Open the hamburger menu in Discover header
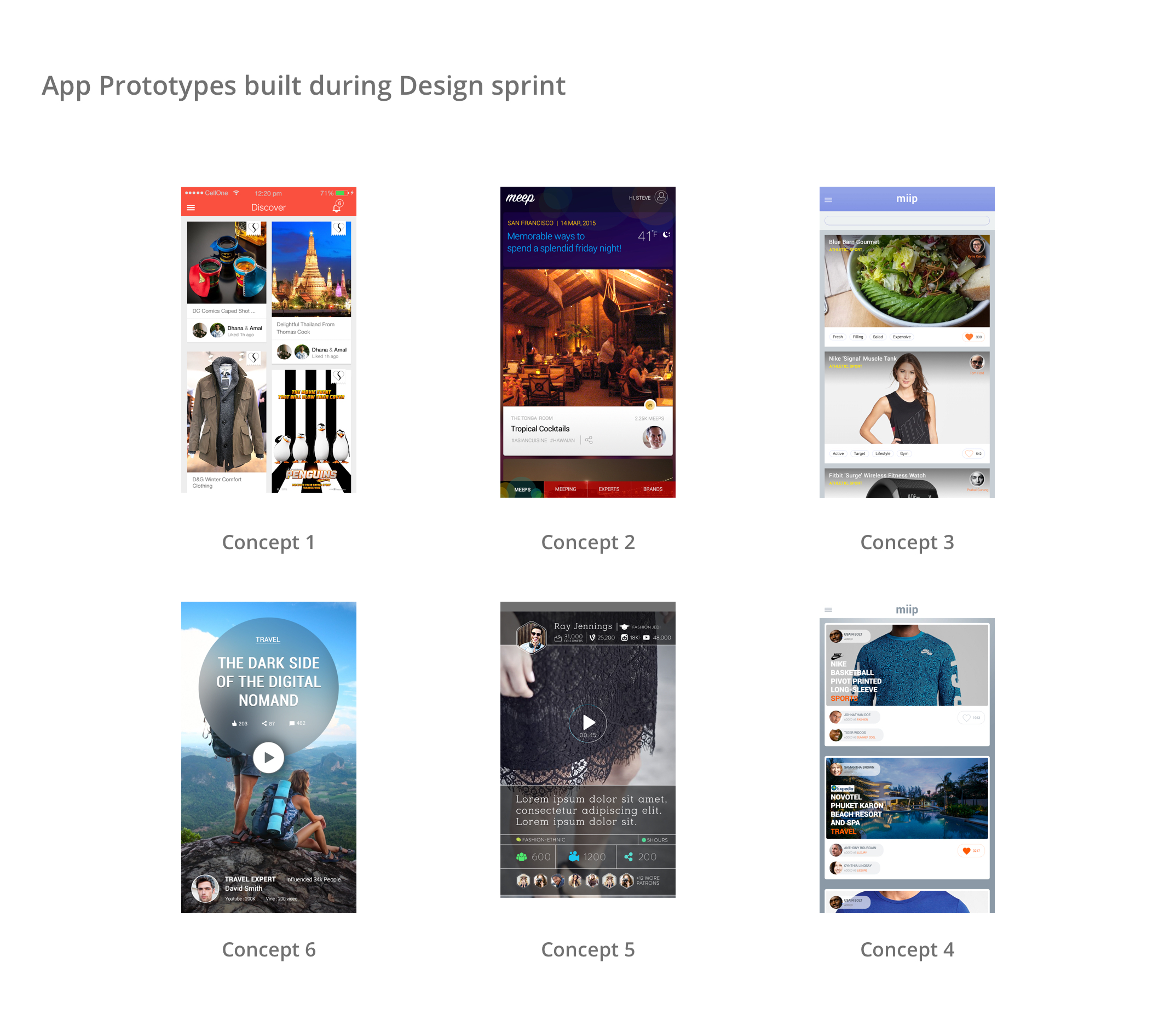The image size is (1176, 1026). pyautogui.click(x=191, y=208)
